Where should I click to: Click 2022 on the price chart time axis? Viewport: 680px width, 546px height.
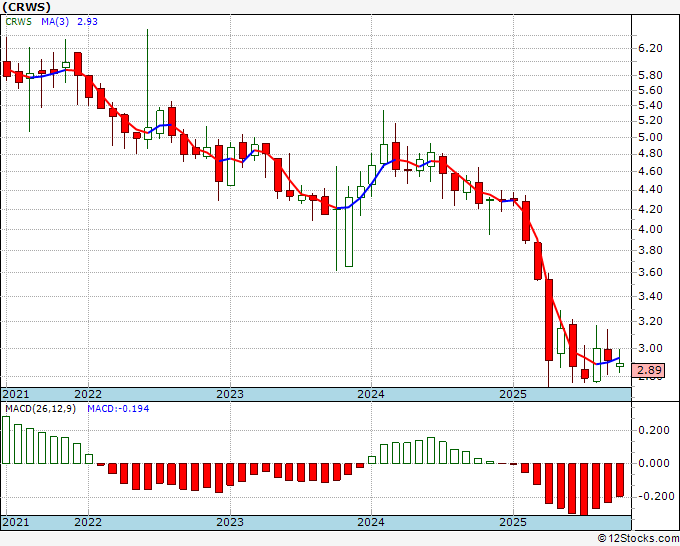click(x=88, y=394)
